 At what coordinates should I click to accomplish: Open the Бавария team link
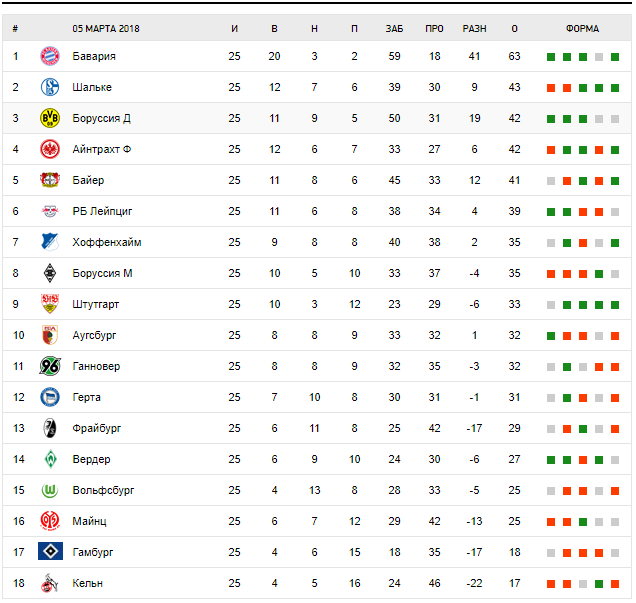[x=94, y=56]
